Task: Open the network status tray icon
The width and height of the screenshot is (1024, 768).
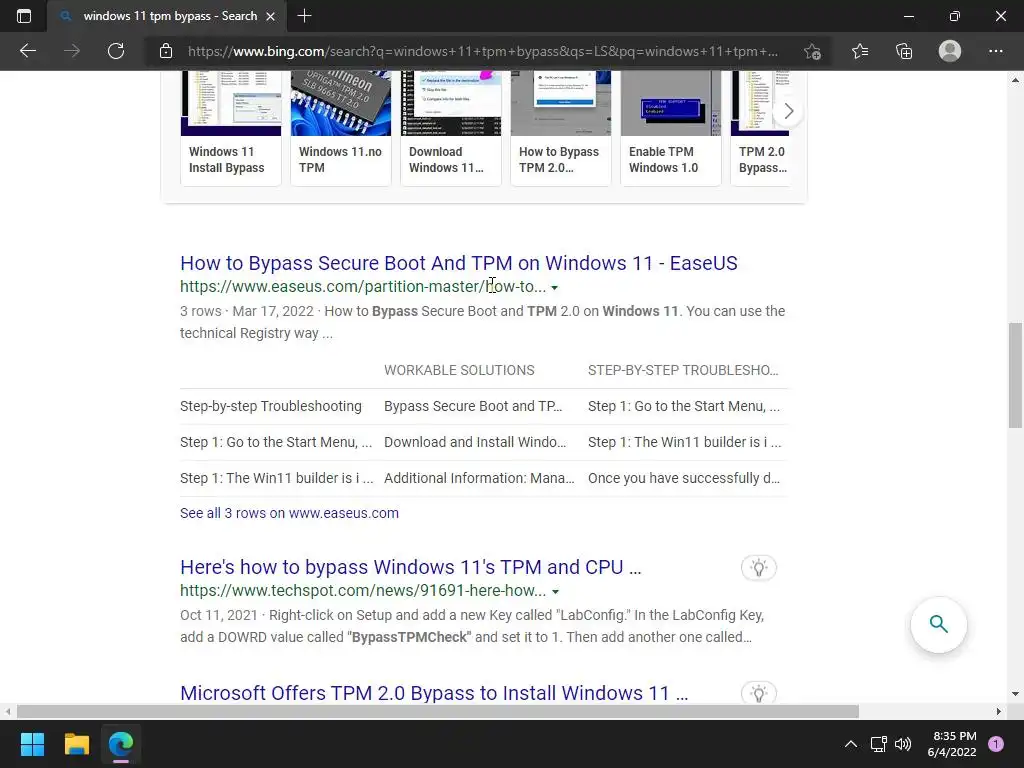Action: (878, 744)
